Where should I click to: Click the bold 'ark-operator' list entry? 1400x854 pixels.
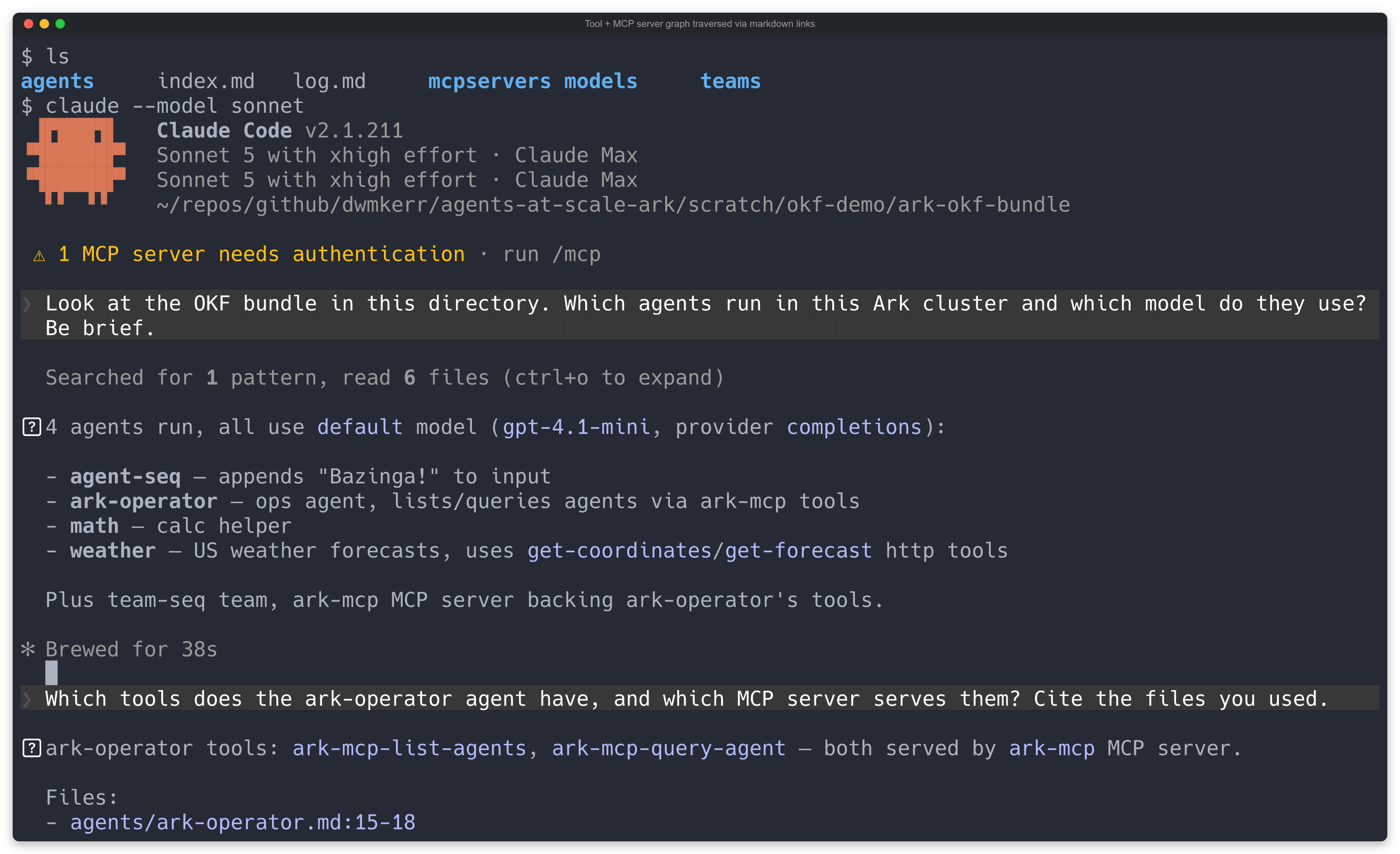(x=144, y=501)
